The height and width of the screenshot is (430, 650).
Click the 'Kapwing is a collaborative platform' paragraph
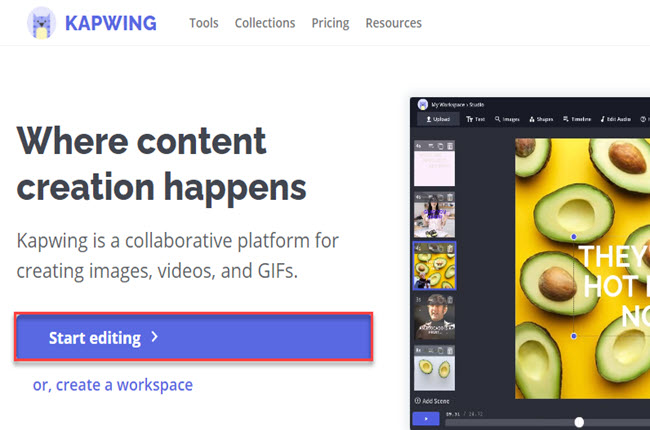tap(177, 255)
